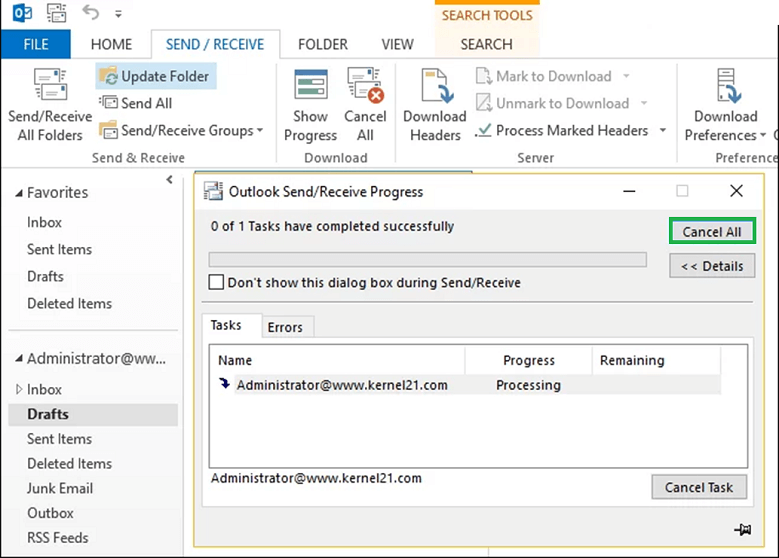Open Process Marked Headers dropdown arrow

coord(662,130)
